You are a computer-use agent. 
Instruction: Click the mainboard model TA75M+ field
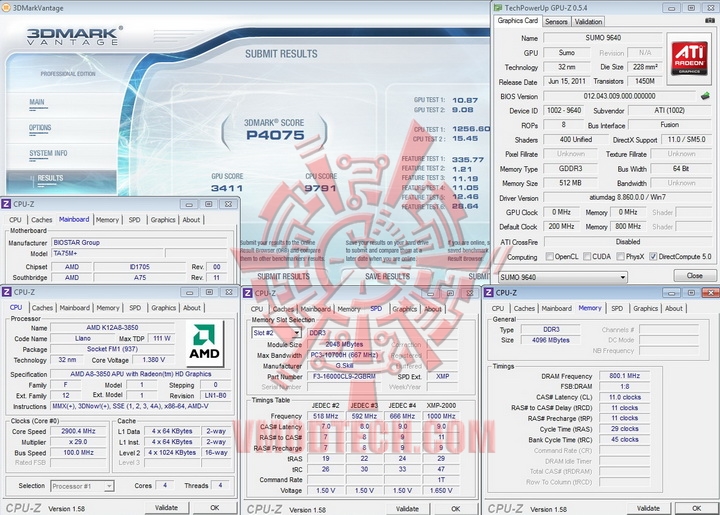(x=107, y=253)
